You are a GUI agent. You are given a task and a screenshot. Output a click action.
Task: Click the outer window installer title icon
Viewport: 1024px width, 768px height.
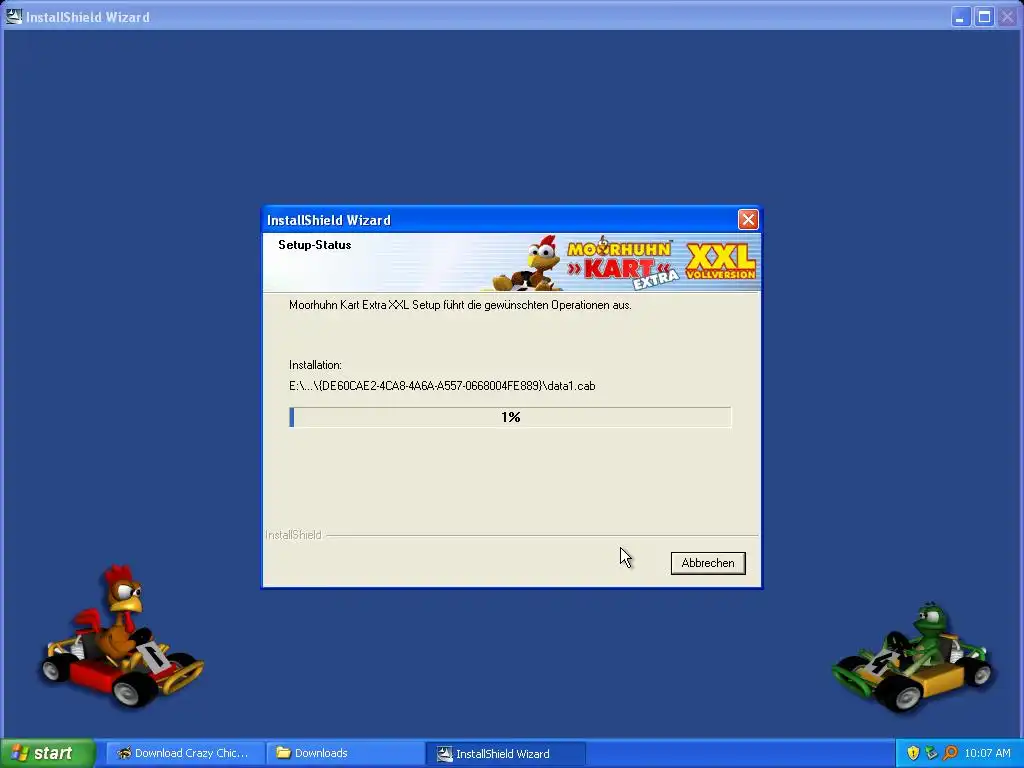click(13, 16)
